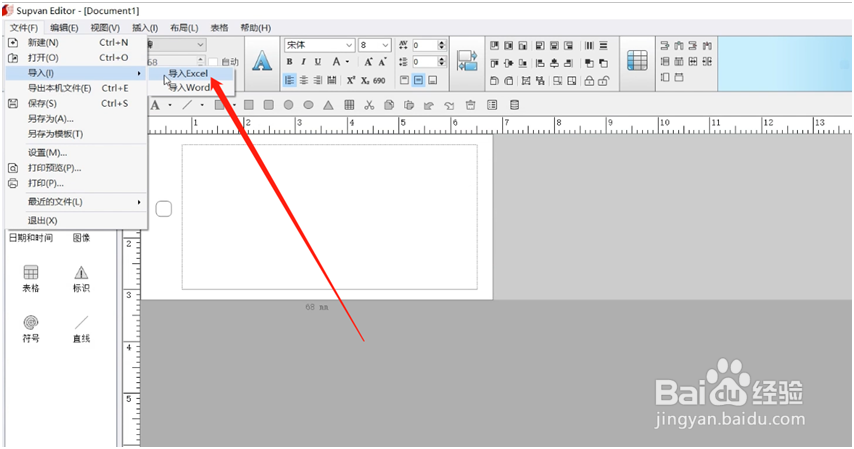The image size is (854, 449).
Task: Select 打开(O) in File menu
Action: [x=76, y=58]
